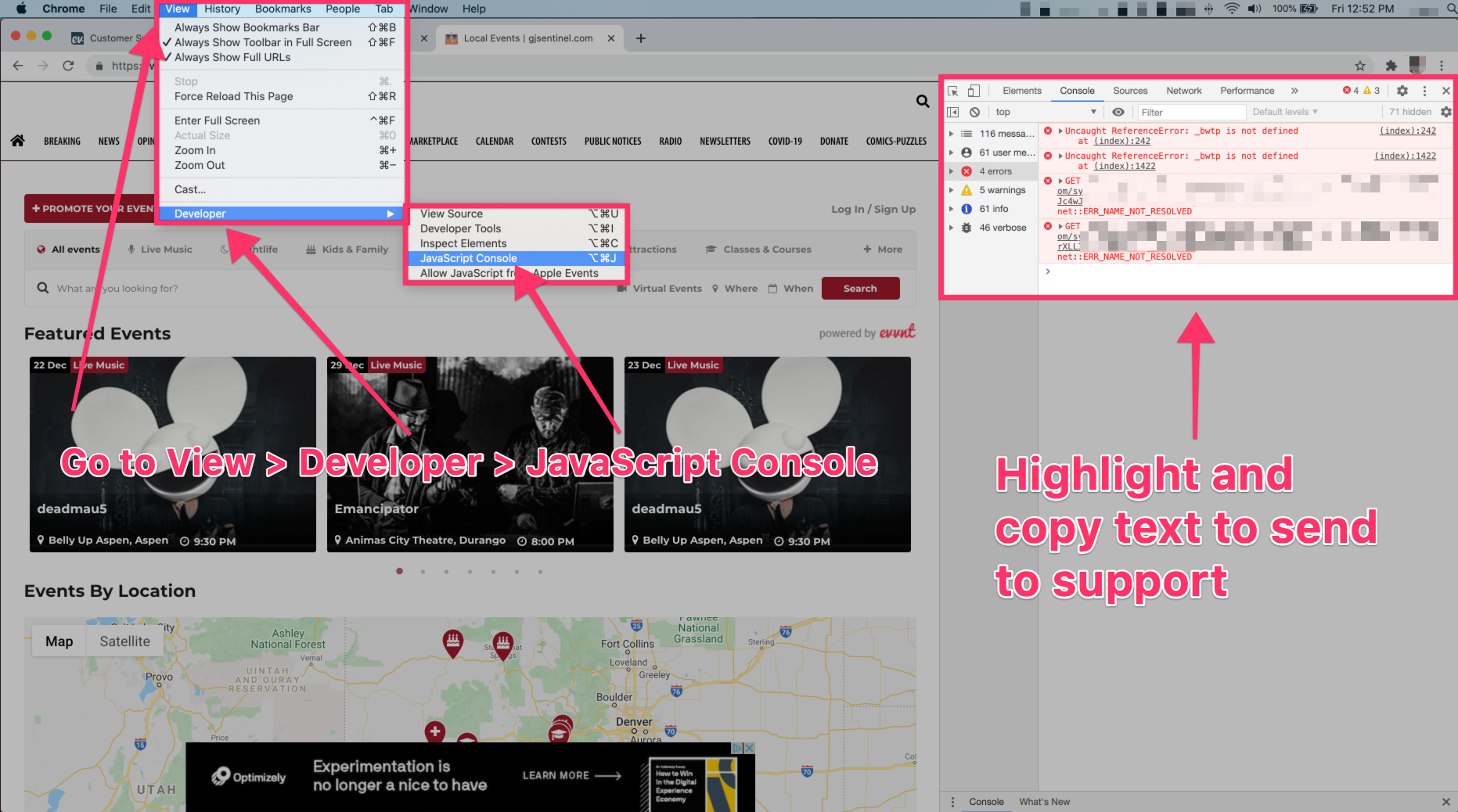This screenshot has height=812, width=1458.
Task: Open the Chrome extensions puzzle icon
Action: point(1391,66)
